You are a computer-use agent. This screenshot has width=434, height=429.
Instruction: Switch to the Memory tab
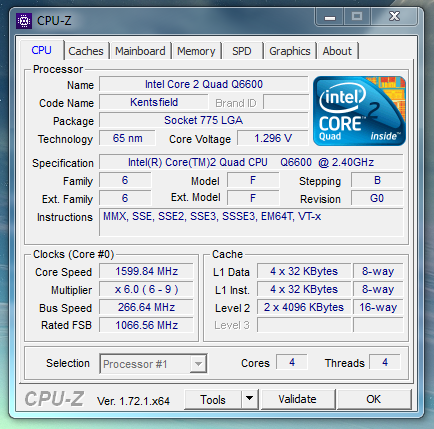coord(196,51)
